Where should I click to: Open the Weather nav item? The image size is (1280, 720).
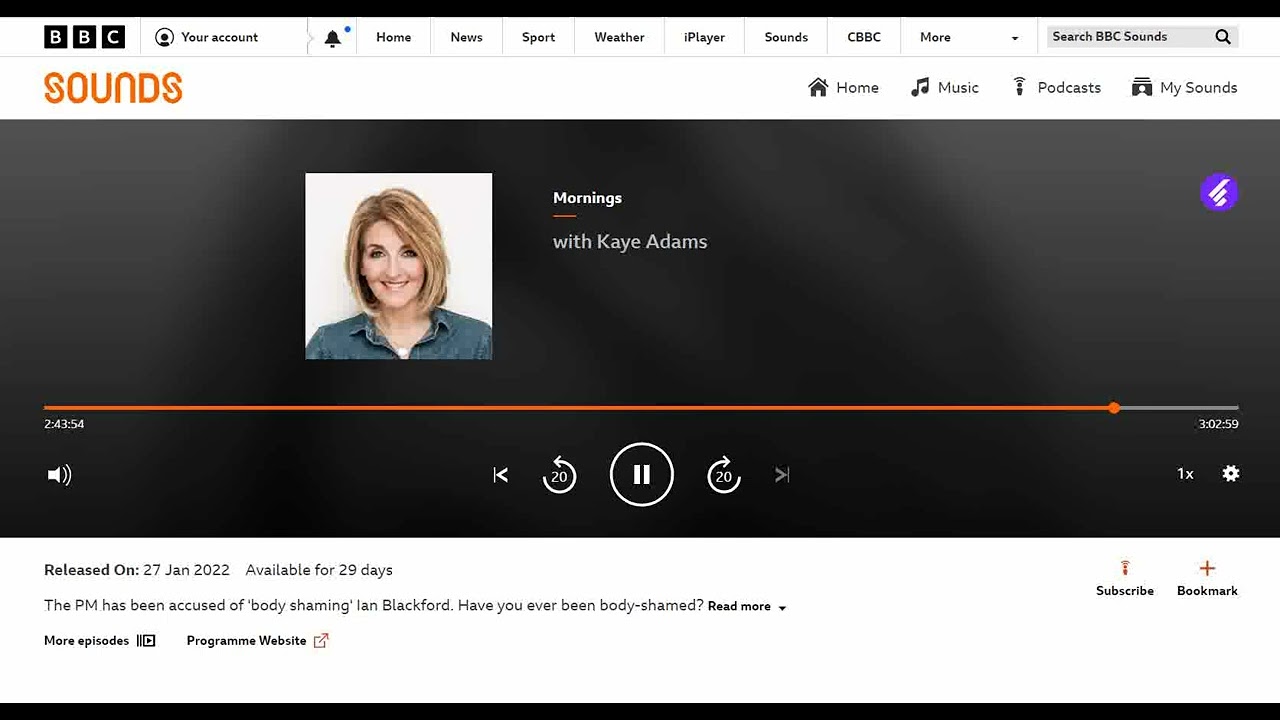coord(619,37)
